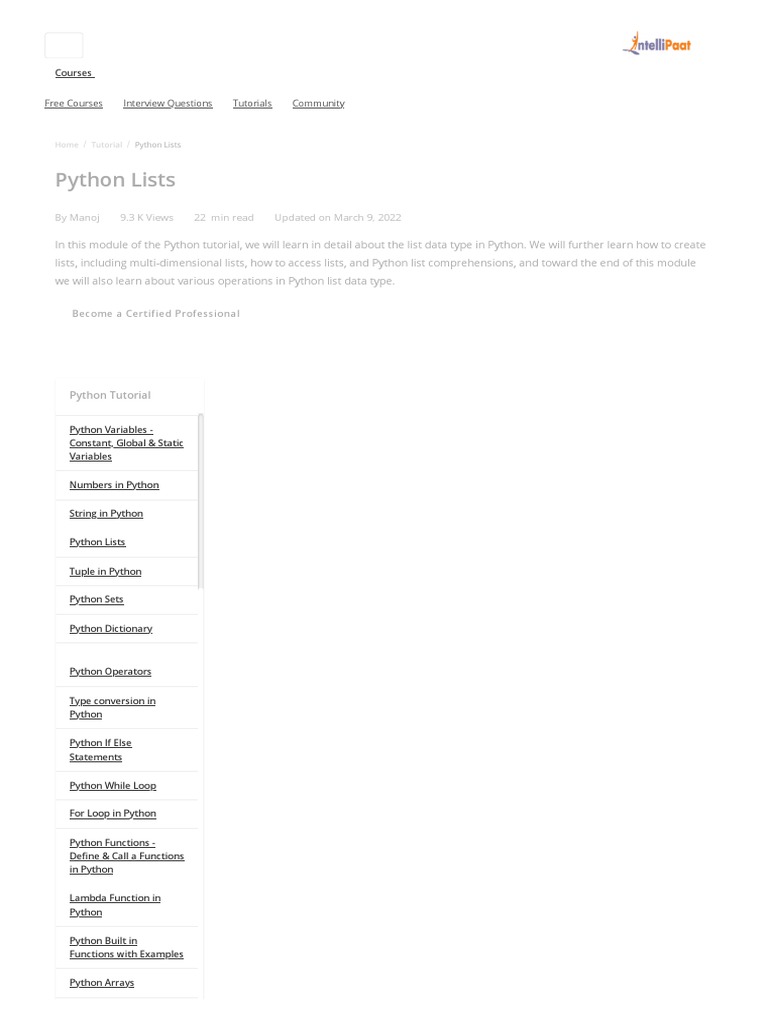
Task: Open the Courses menu
Action: 73,73
